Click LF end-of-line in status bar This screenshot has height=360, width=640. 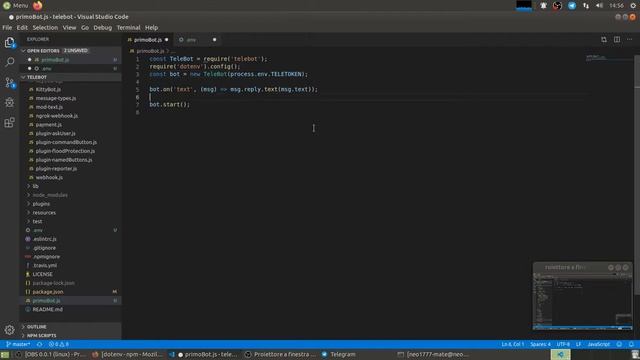coord(578,344)
